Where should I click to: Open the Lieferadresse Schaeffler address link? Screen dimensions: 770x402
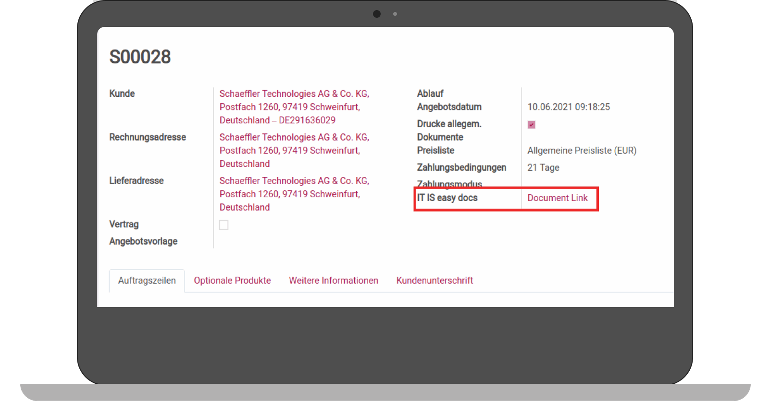[294, 181]
